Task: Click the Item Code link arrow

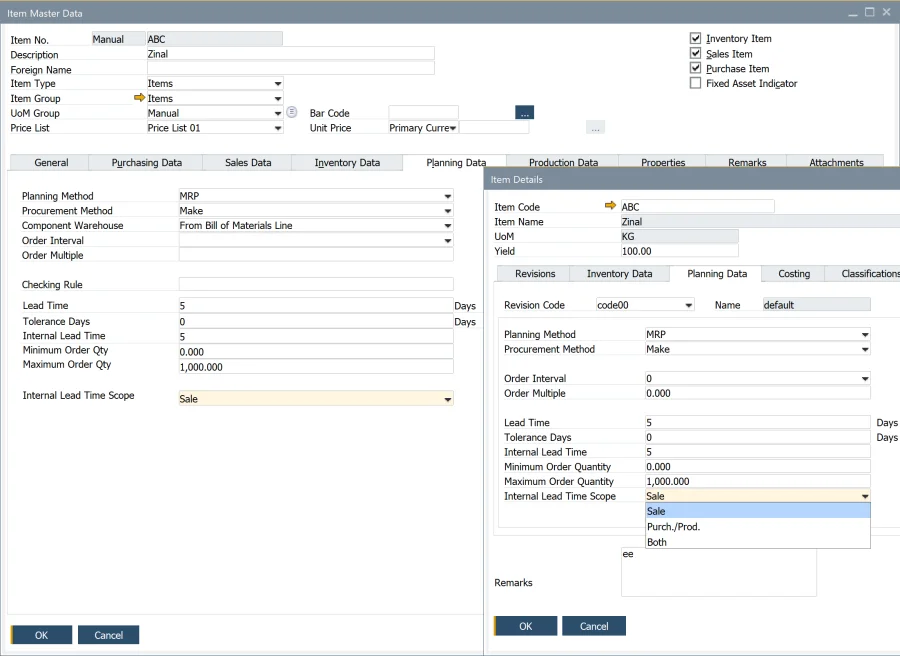Action: pos(610,206)
